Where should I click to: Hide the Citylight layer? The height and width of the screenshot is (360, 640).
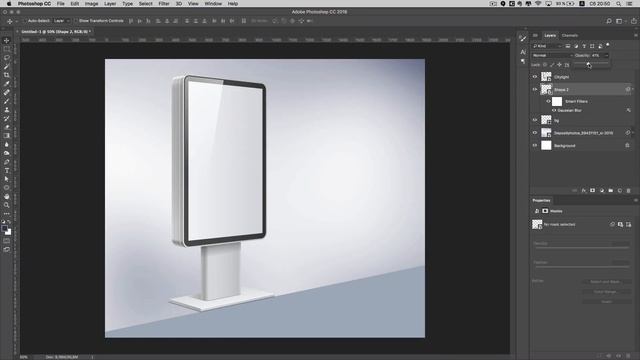535,77
